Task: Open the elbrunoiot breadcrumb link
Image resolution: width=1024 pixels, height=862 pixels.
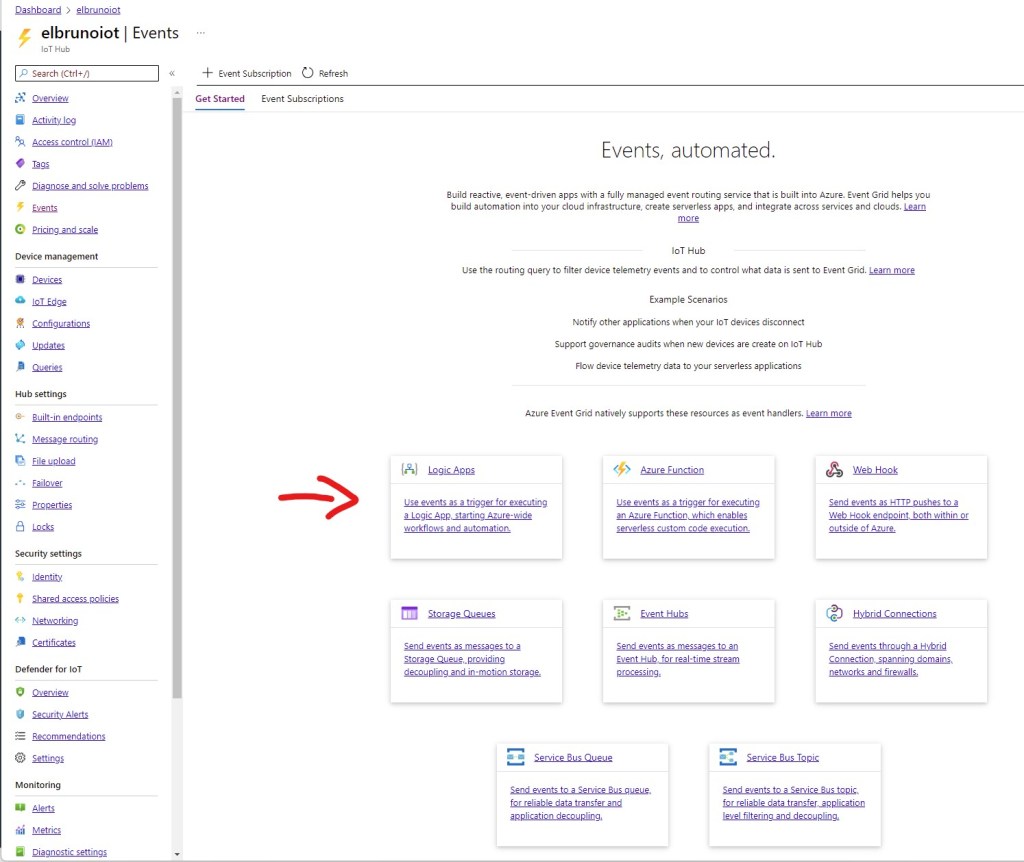Action: [x=98, y=10]
